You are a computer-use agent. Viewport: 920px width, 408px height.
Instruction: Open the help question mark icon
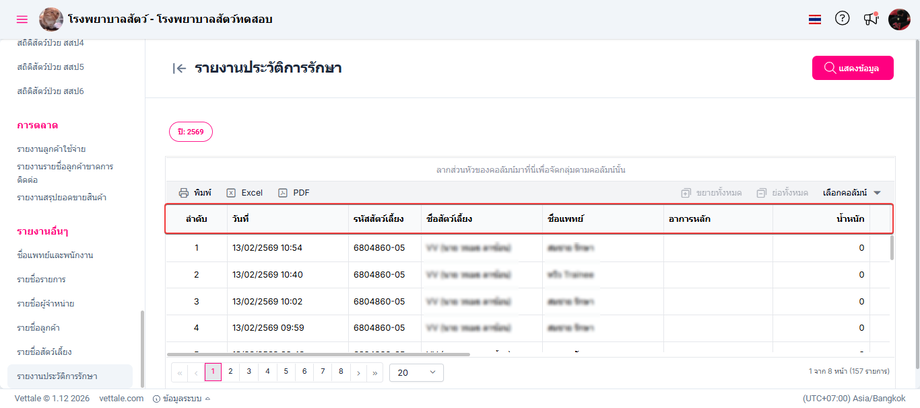[x=842, y=19]
